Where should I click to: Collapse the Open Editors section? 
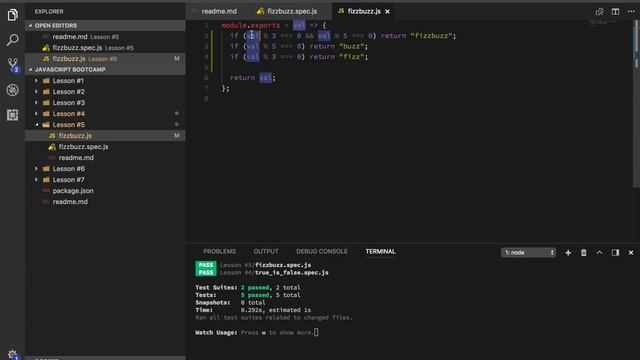point(105,25)
